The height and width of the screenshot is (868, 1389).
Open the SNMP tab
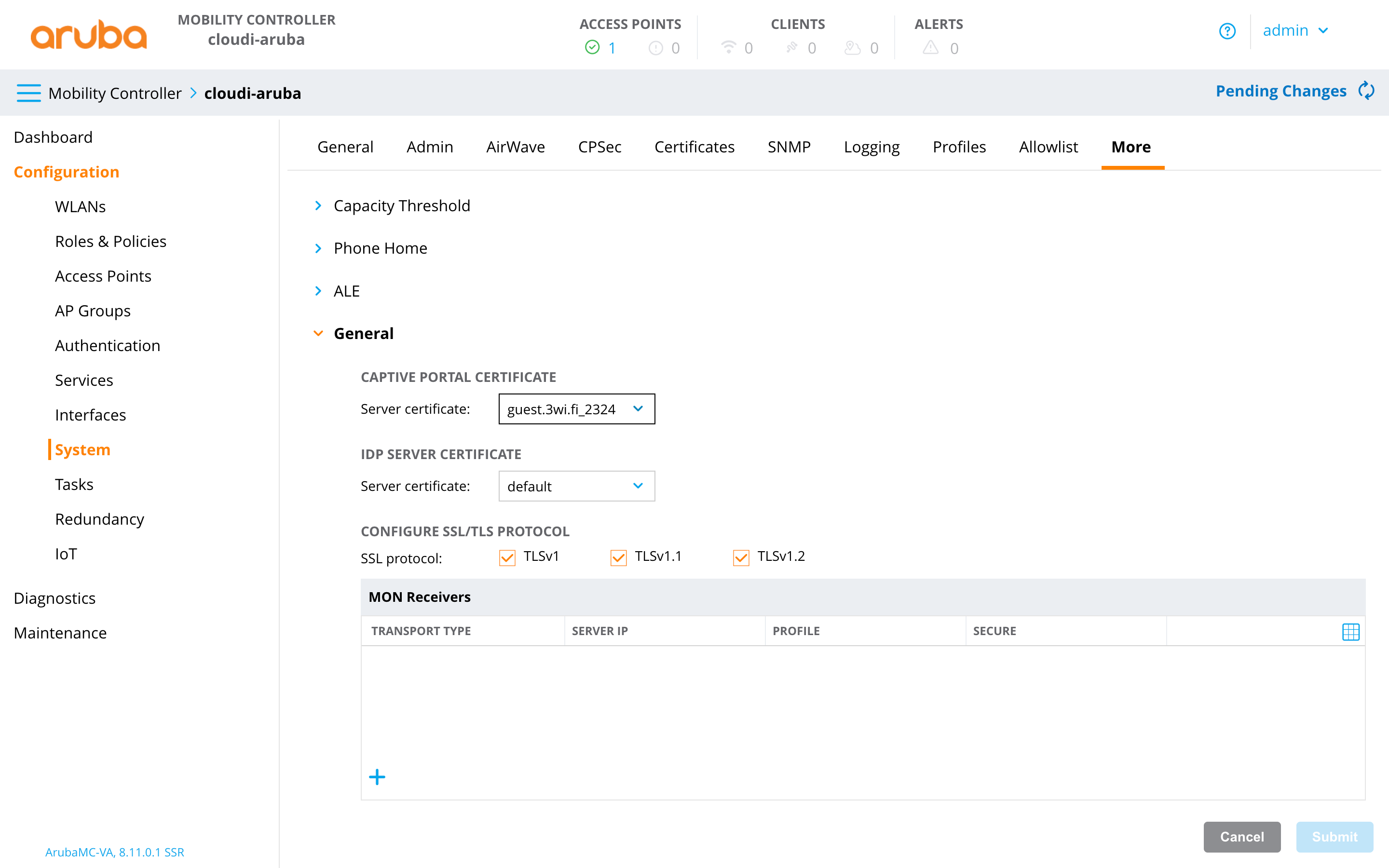pos(789,147)
